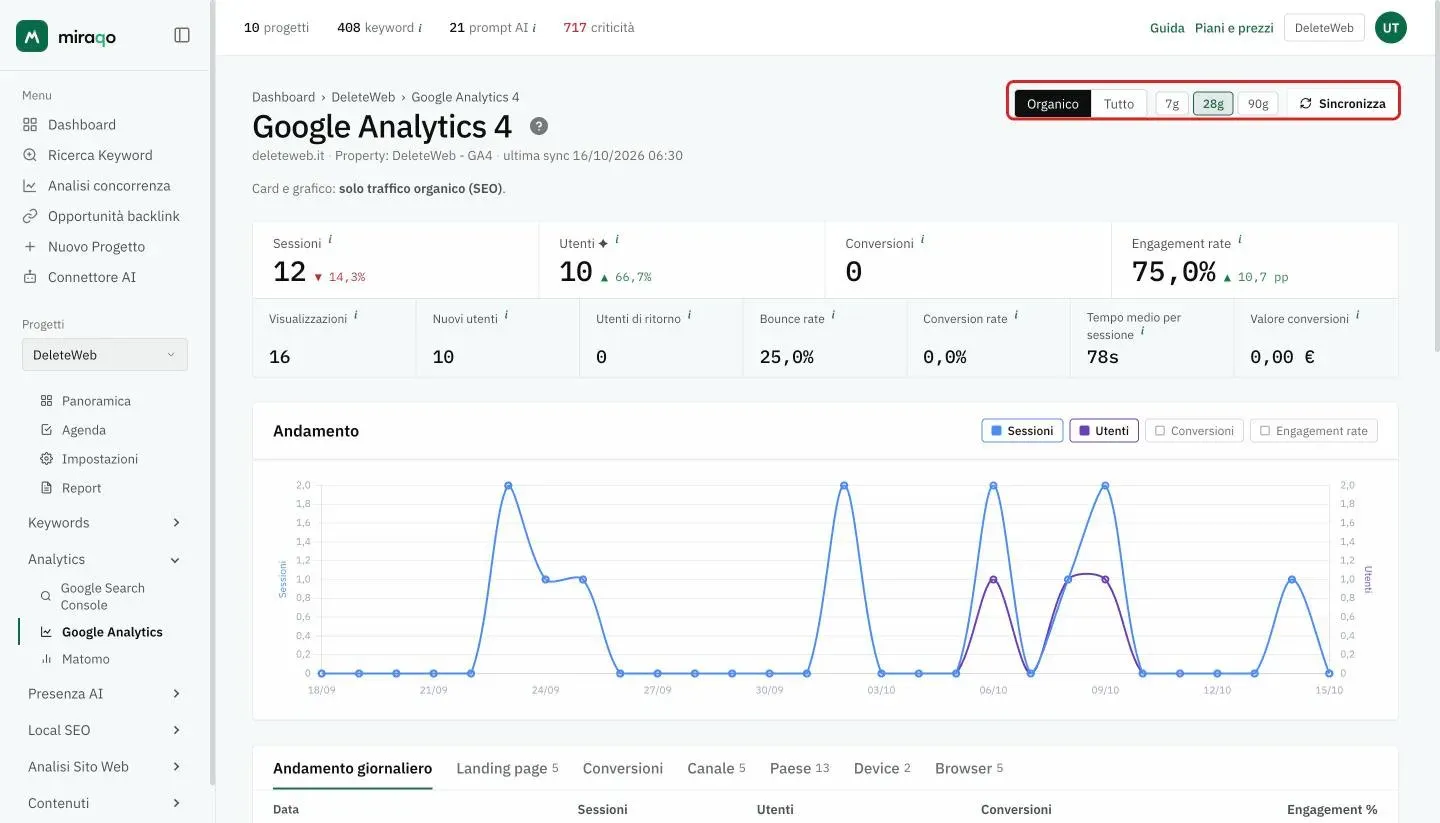The height and width of the screenshot is (823, 1440).
Task: Enable the Engagement rate chart series
Action: coord(1314,431)
